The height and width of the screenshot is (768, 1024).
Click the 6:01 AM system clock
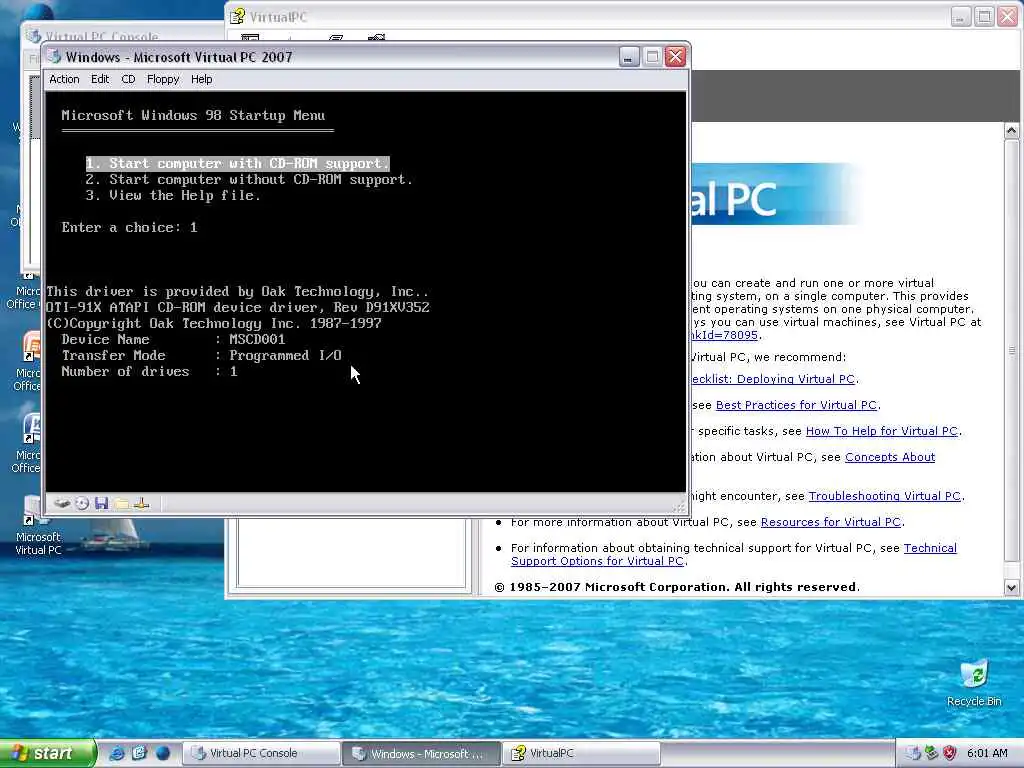coord(987,754)
